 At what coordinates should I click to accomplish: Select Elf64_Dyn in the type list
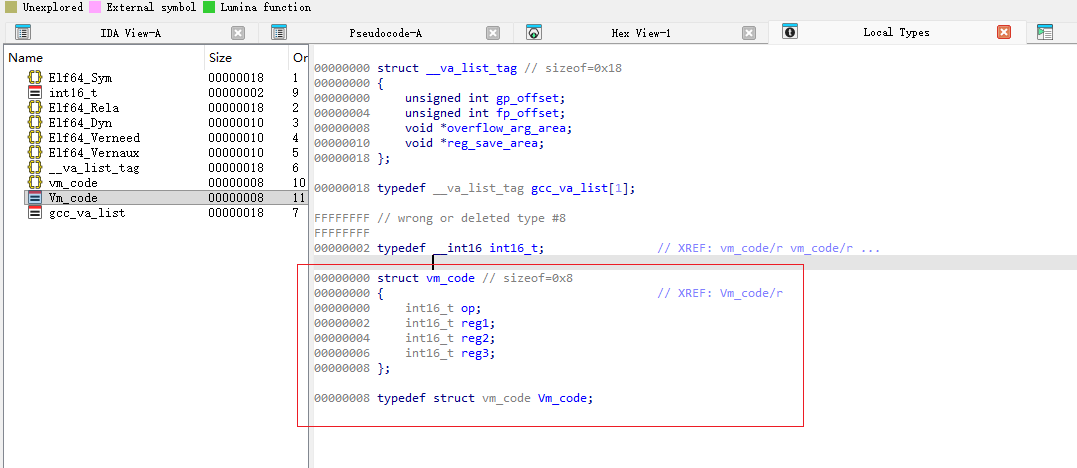[80, 123]
